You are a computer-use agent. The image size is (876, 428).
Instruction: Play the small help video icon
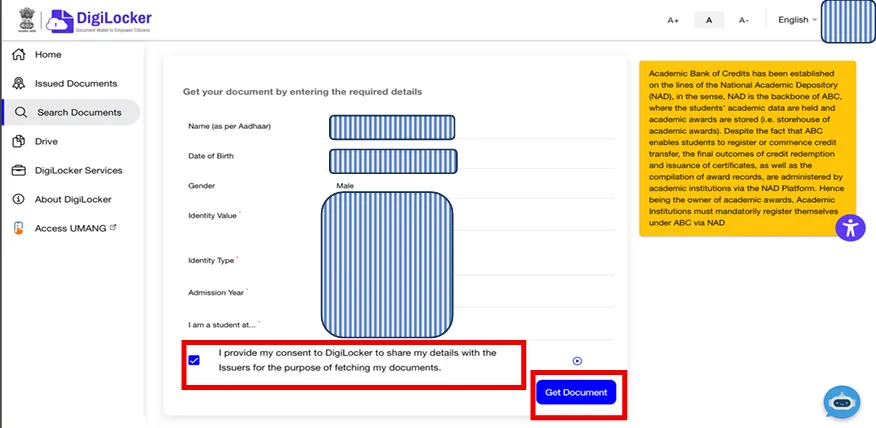point(577,361)
